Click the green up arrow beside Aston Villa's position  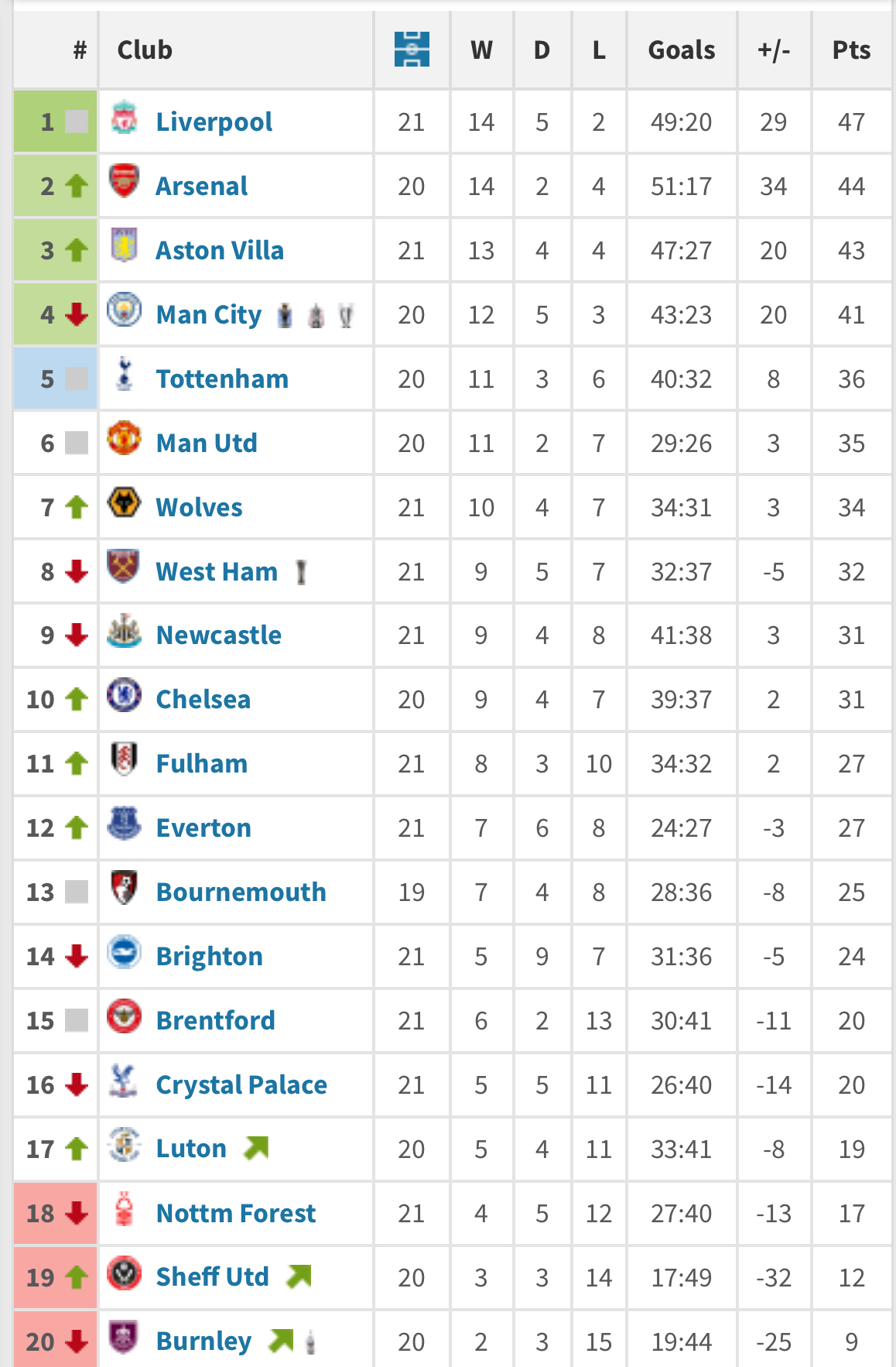[x=77, y=250]
